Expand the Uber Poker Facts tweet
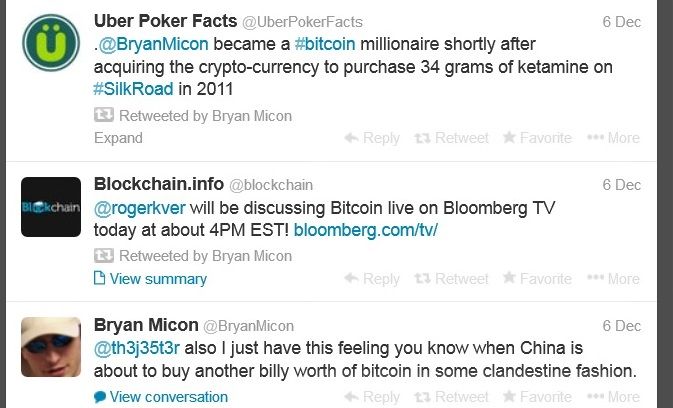 click(x=118, y=138)
